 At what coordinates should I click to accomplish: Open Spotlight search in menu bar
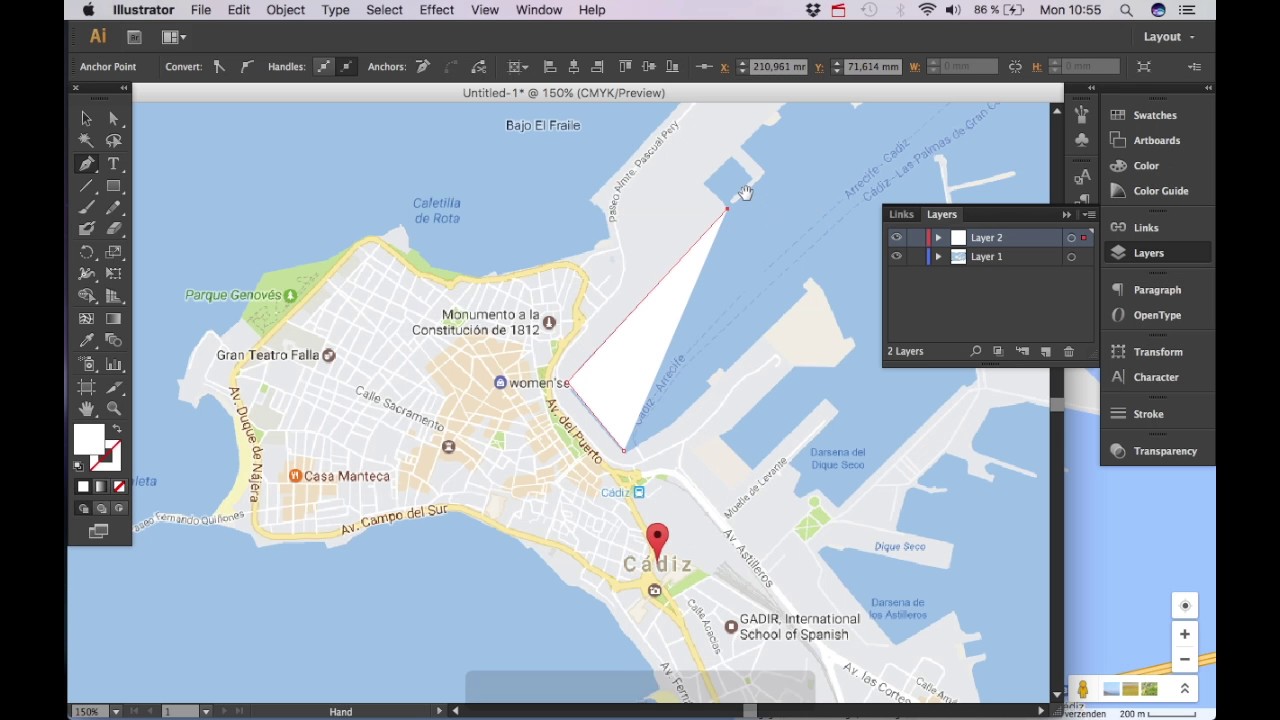tap(1126, 10)
